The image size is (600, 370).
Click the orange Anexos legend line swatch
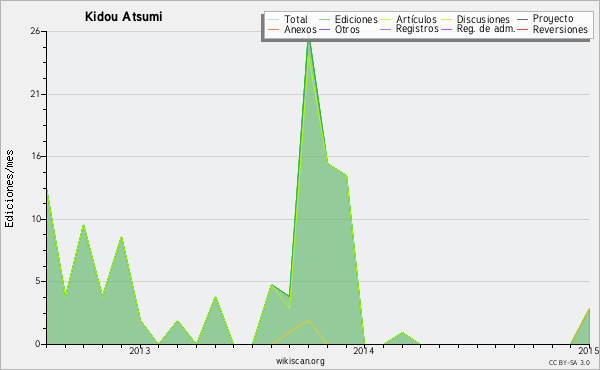pyautogui.click(x=274, y=29)
